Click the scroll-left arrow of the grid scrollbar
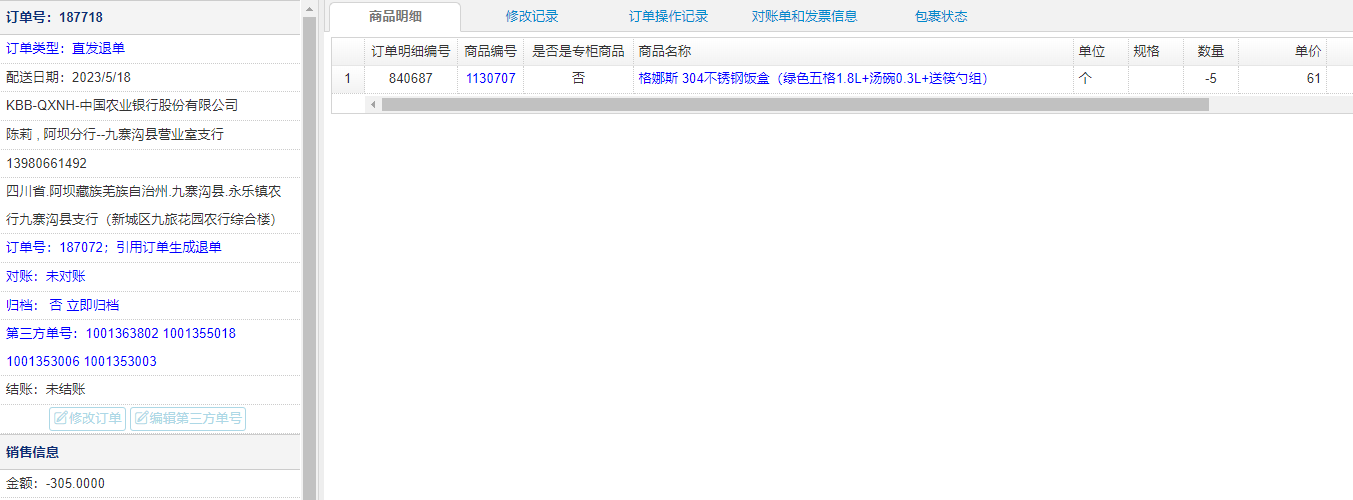 tap(373, 104)
